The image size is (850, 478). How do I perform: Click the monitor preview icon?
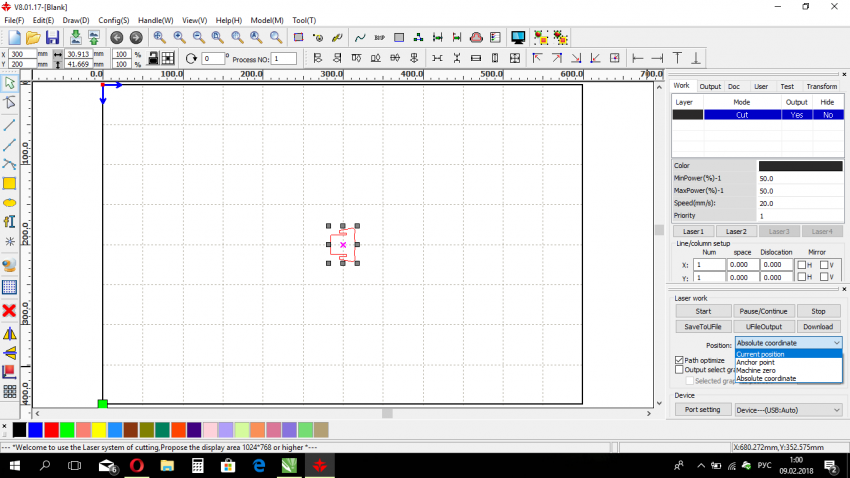click(x=518, y=37)
